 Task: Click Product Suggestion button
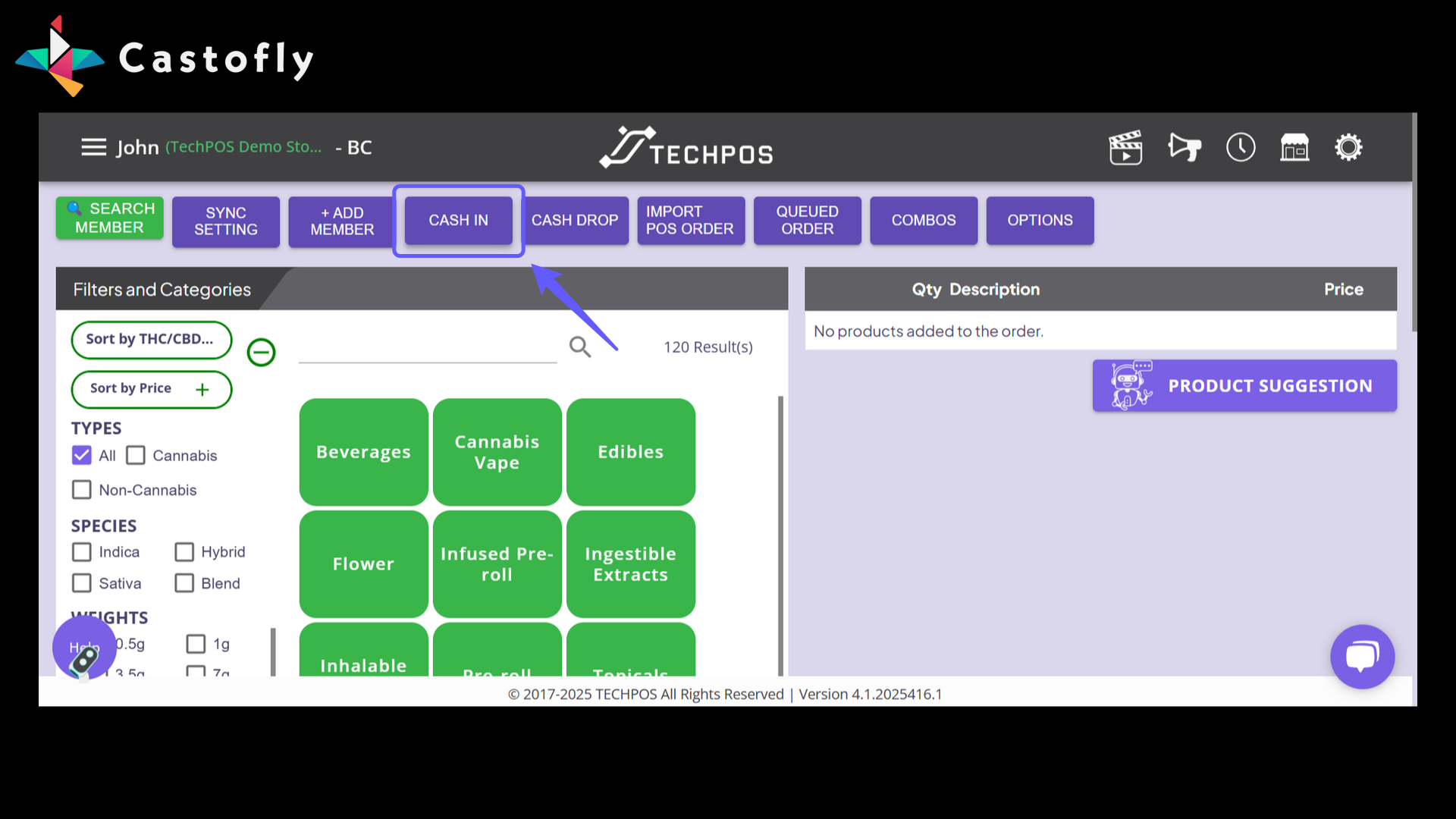pos(1244,385)
